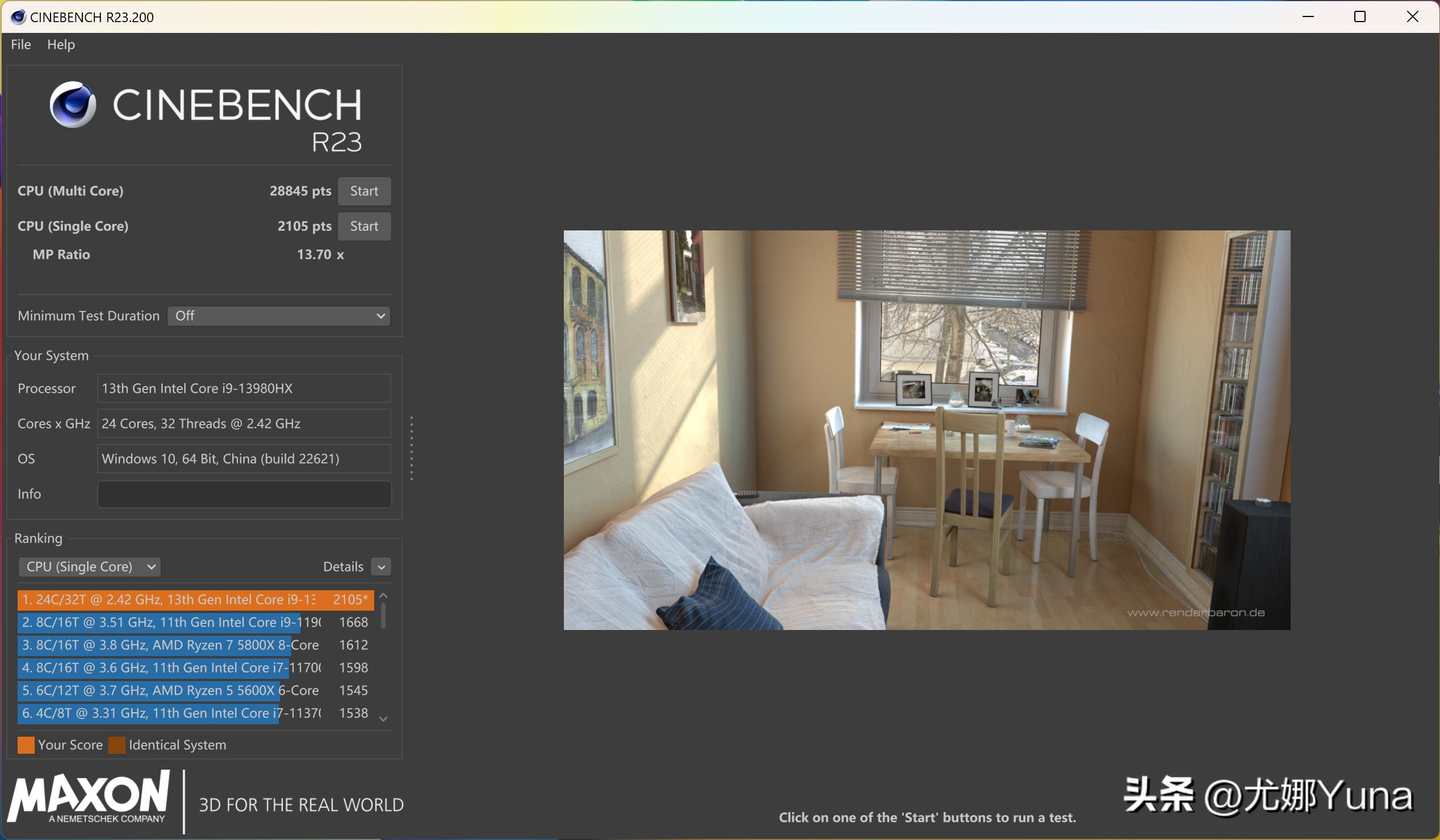Click the brown Identical System color swatch

[x=116, y=745]
